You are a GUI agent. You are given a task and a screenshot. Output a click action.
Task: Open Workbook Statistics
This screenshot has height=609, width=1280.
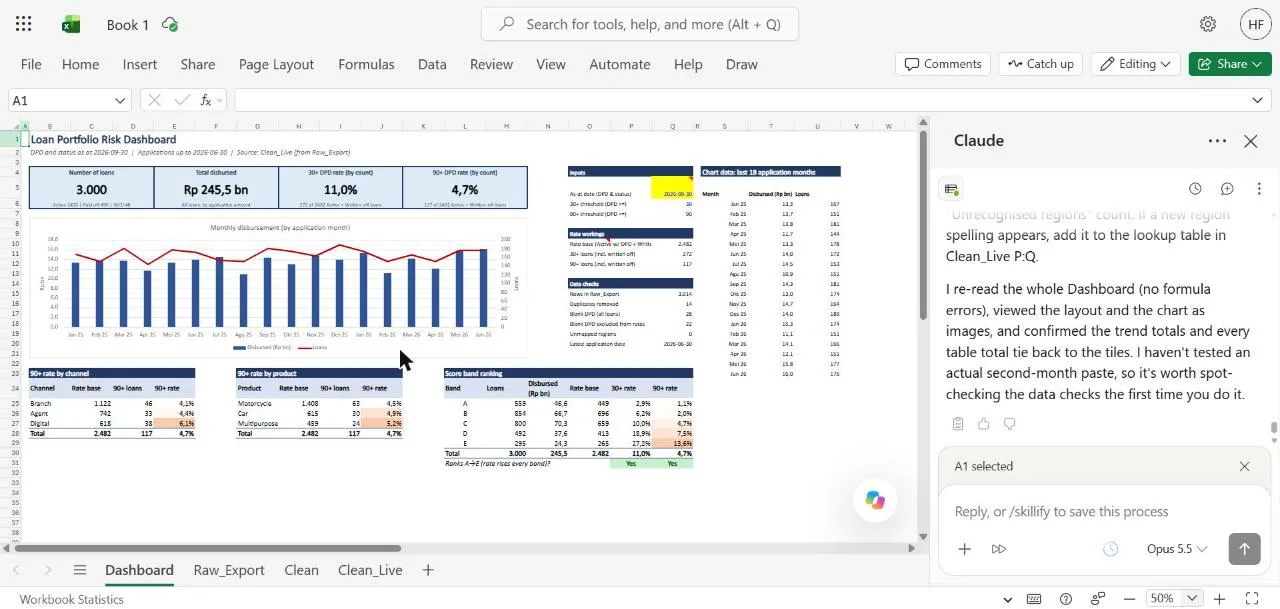pos(71,599)
